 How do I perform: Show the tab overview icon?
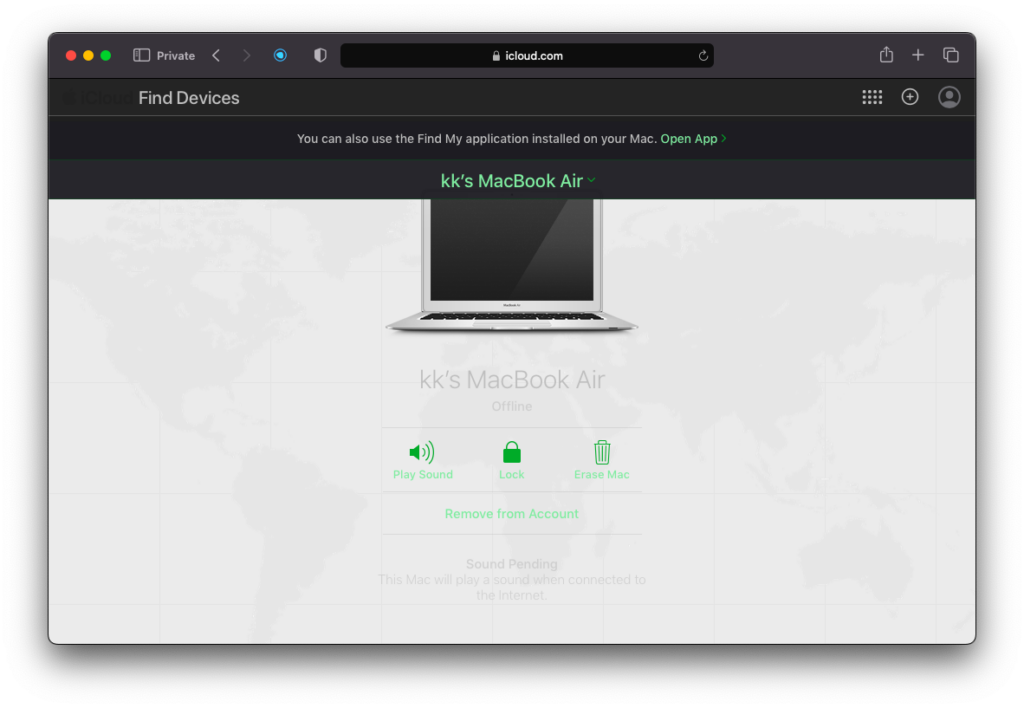pyautogui.click(x=951, y=56)
